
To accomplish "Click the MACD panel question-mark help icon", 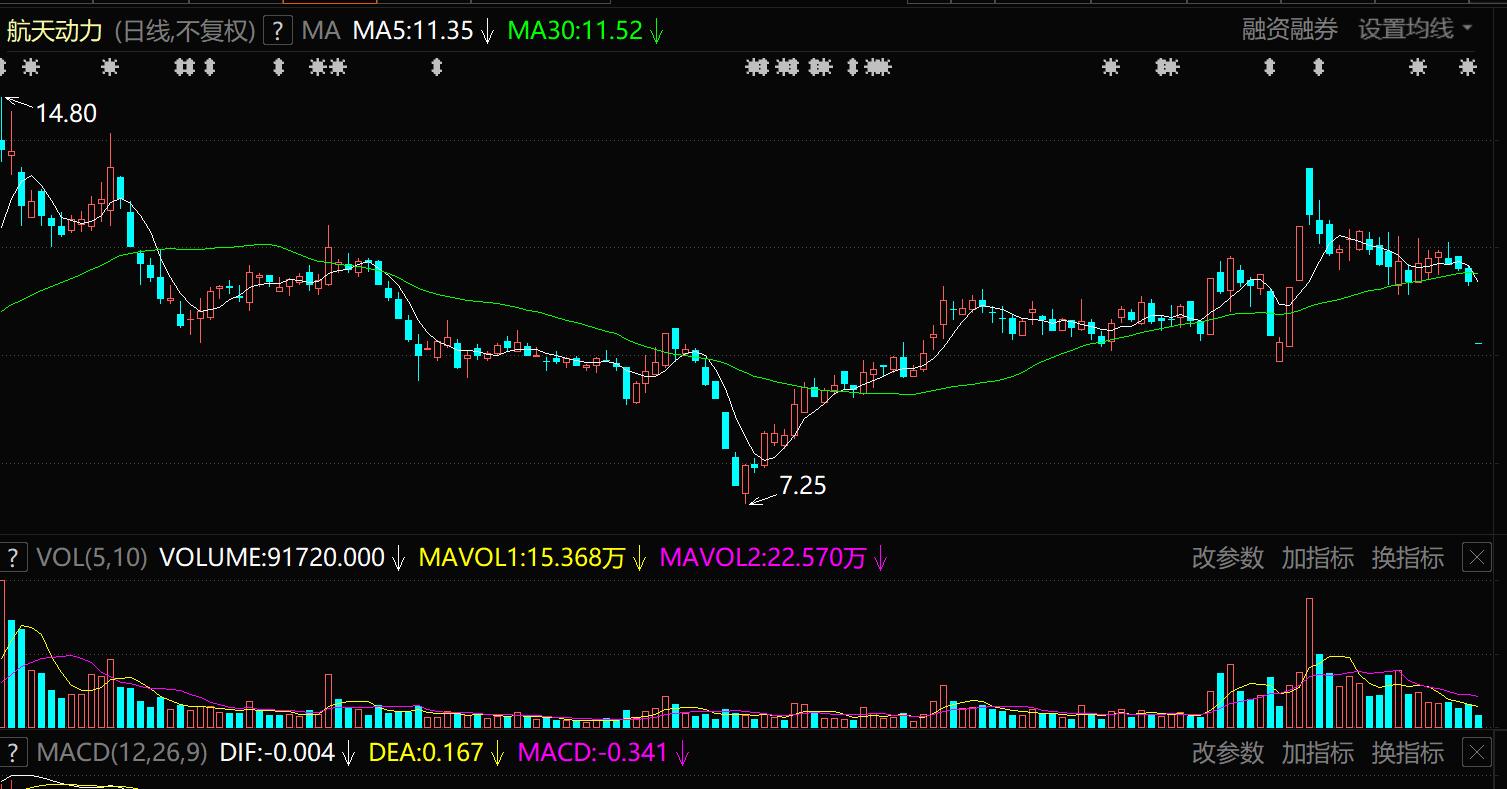I will 12,752.
